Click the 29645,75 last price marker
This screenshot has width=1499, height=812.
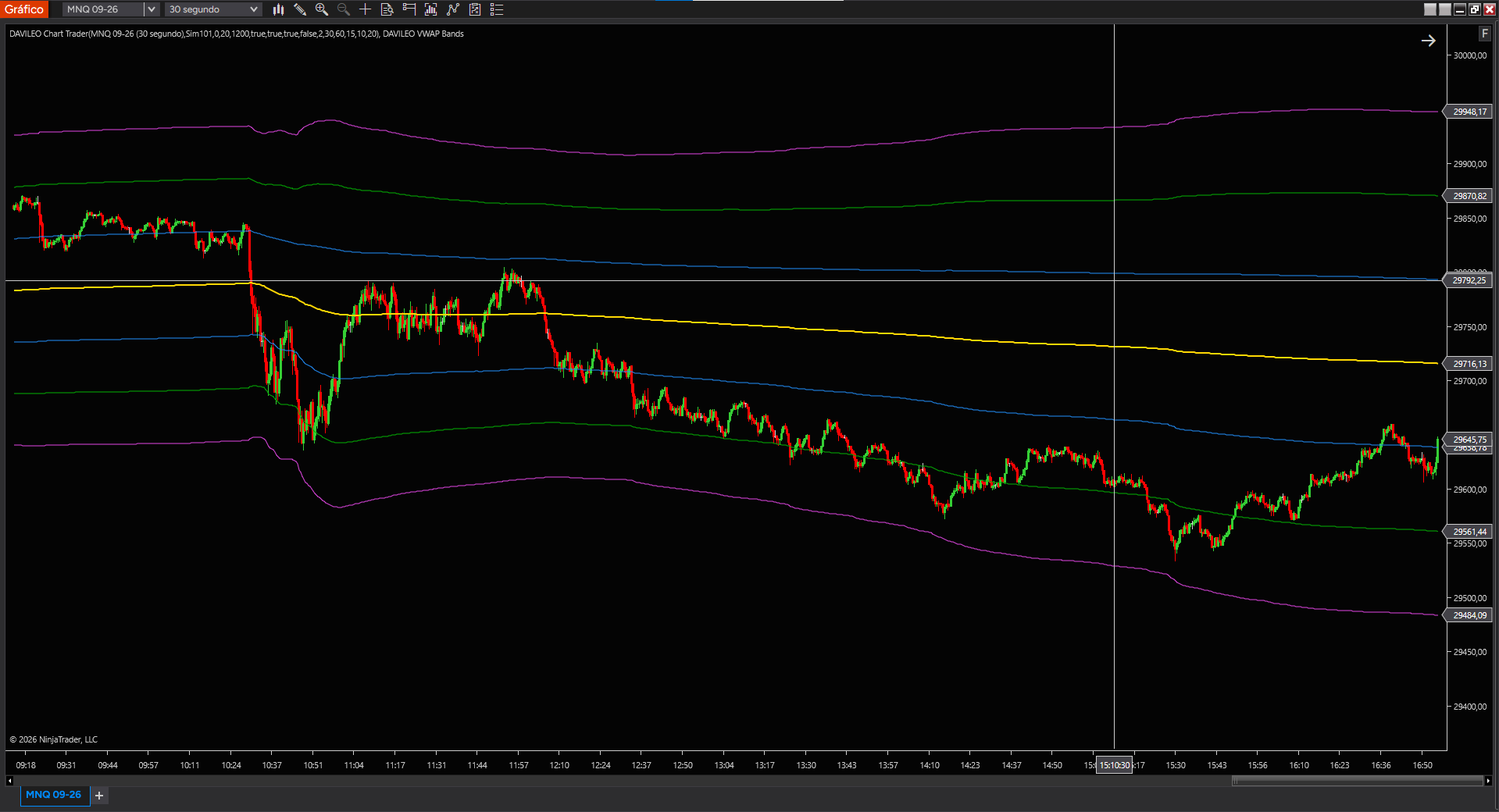point(1469,440)
